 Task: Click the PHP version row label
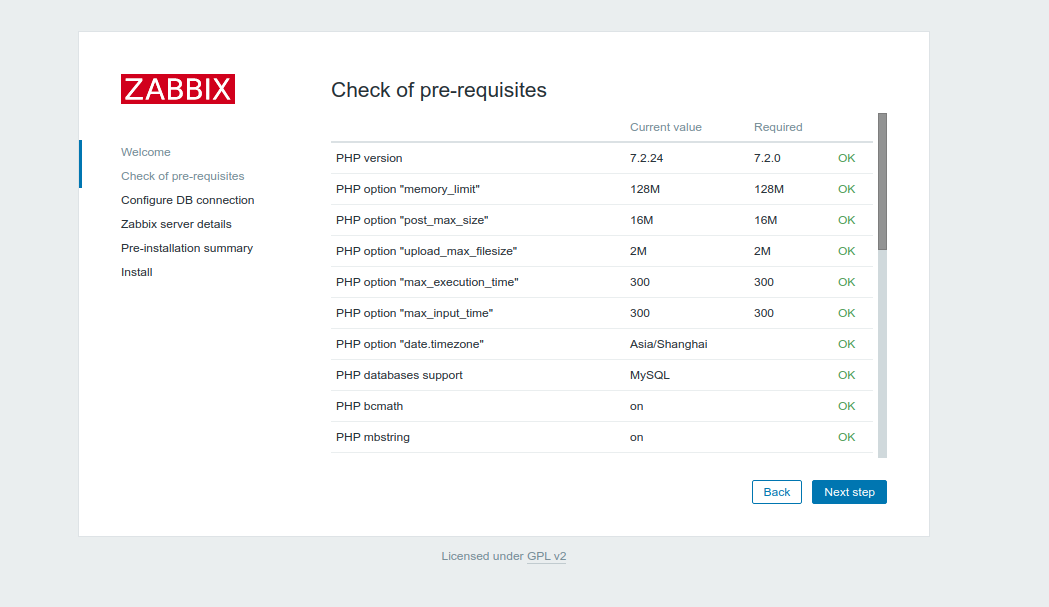point(369,158)
